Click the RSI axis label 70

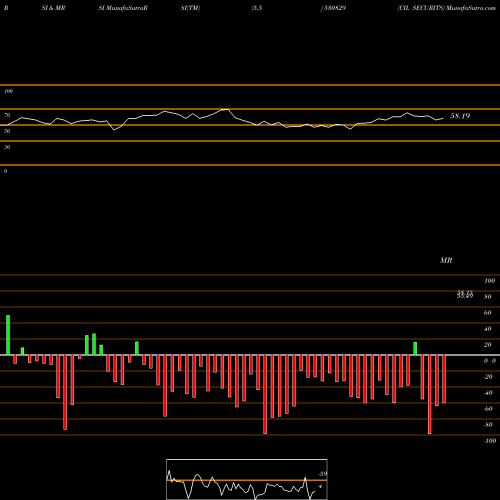[7, 115]
